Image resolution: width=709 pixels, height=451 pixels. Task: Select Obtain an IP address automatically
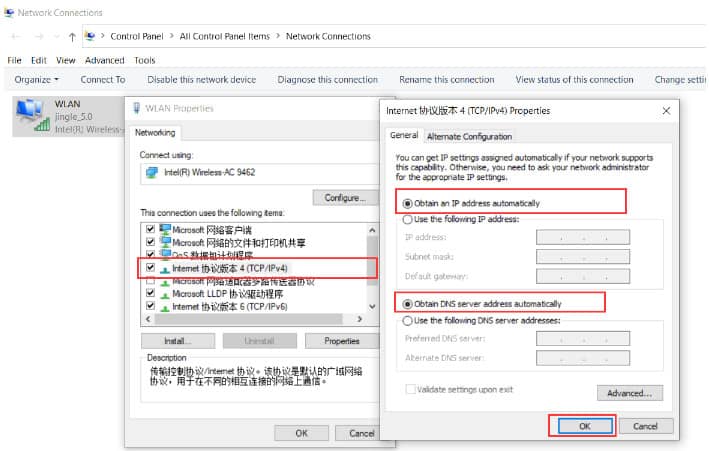click(407, 203)
